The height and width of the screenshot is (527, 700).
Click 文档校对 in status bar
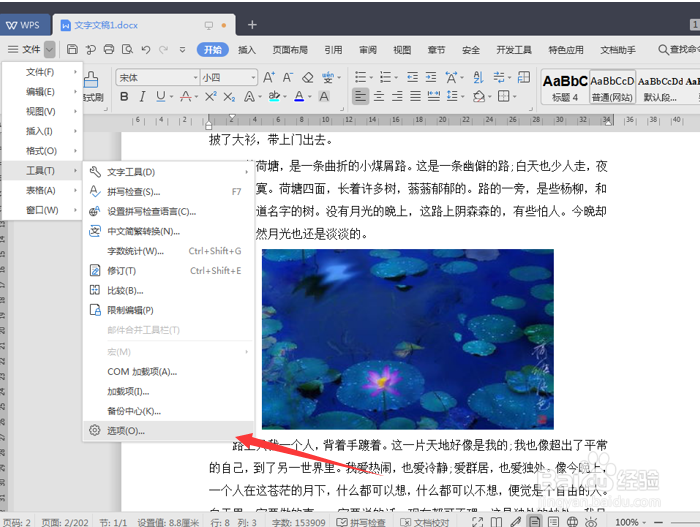(x=425, y=522)
